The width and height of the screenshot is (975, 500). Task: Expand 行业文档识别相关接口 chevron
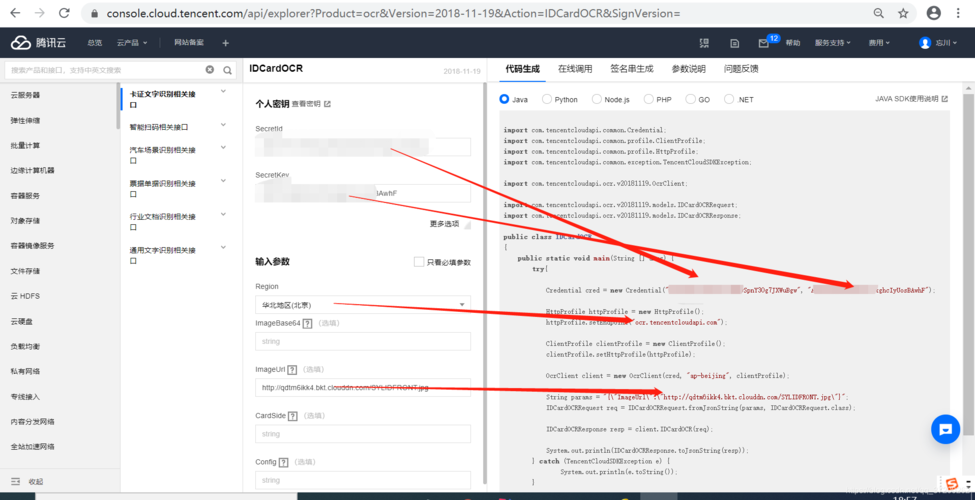click(223, 215)
